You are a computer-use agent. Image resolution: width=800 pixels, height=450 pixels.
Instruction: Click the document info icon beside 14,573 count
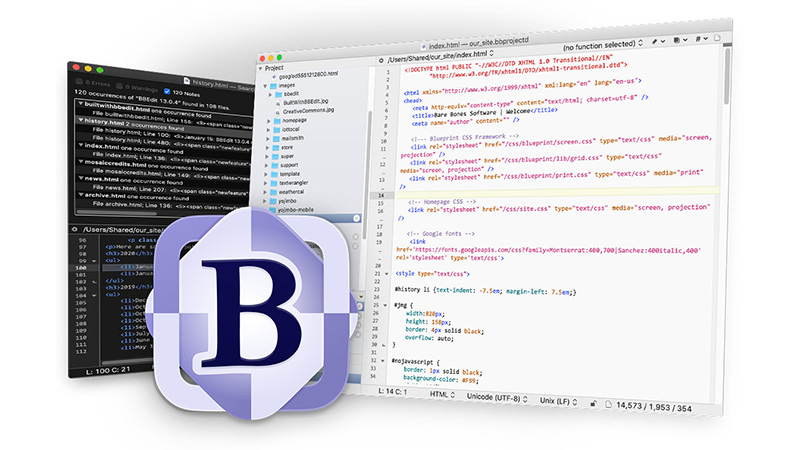(x=608, y=404)
